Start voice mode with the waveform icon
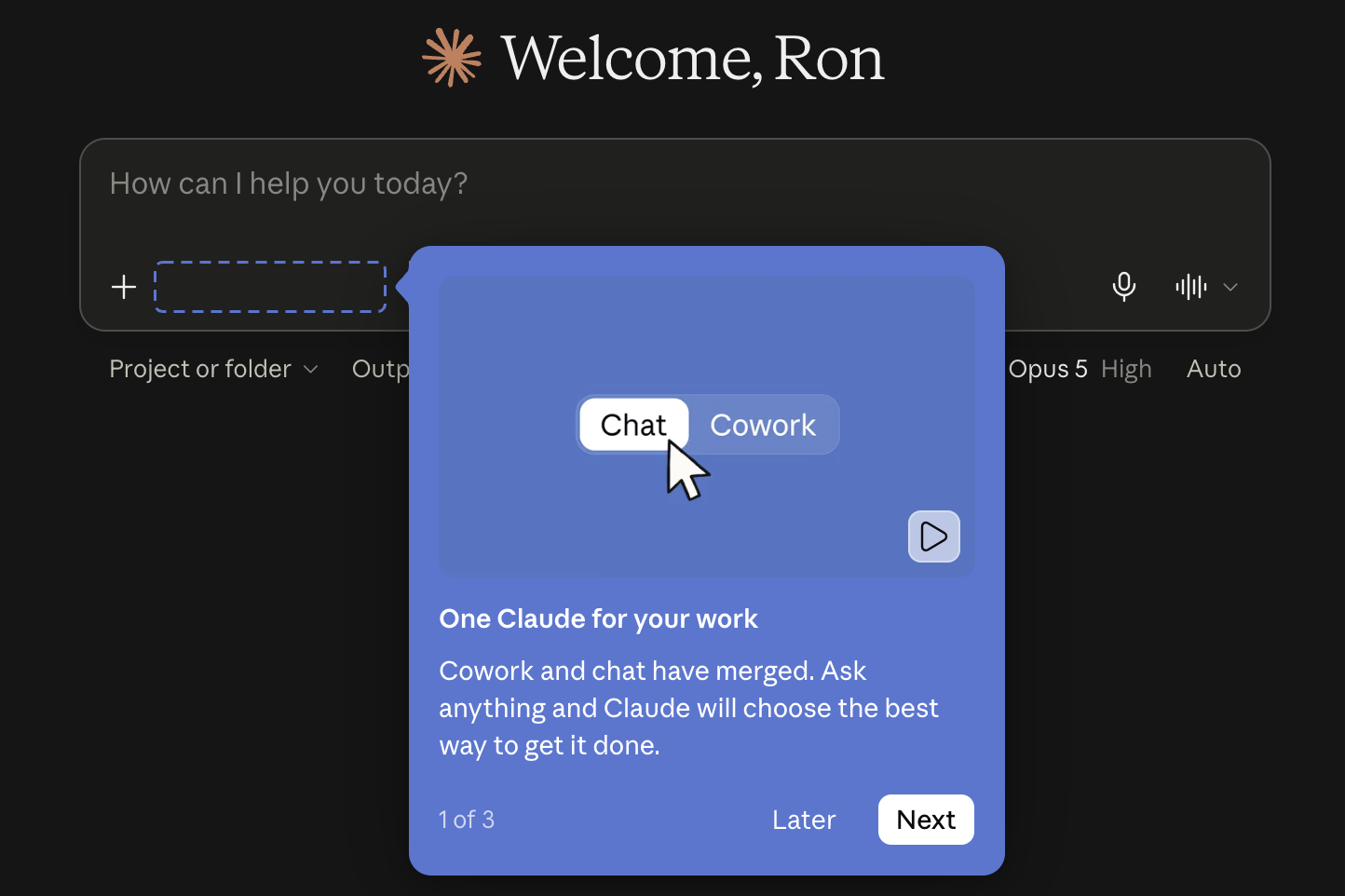This screenshot has height=896, width=1345. pyautogui.click(x=1191, y=287)
